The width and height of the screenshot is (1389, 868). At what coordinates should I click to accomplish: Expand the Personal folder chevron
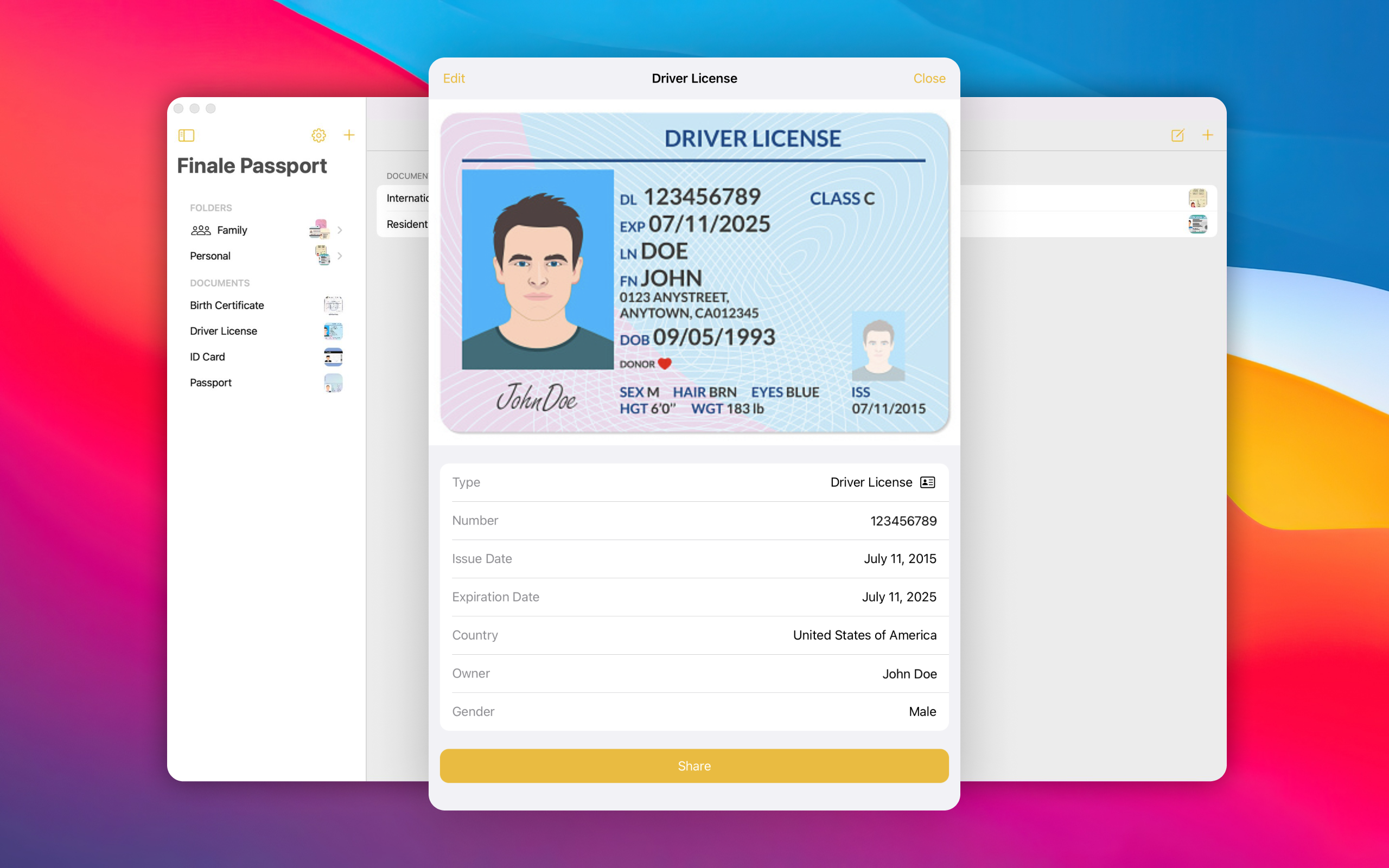click(340, 256)
